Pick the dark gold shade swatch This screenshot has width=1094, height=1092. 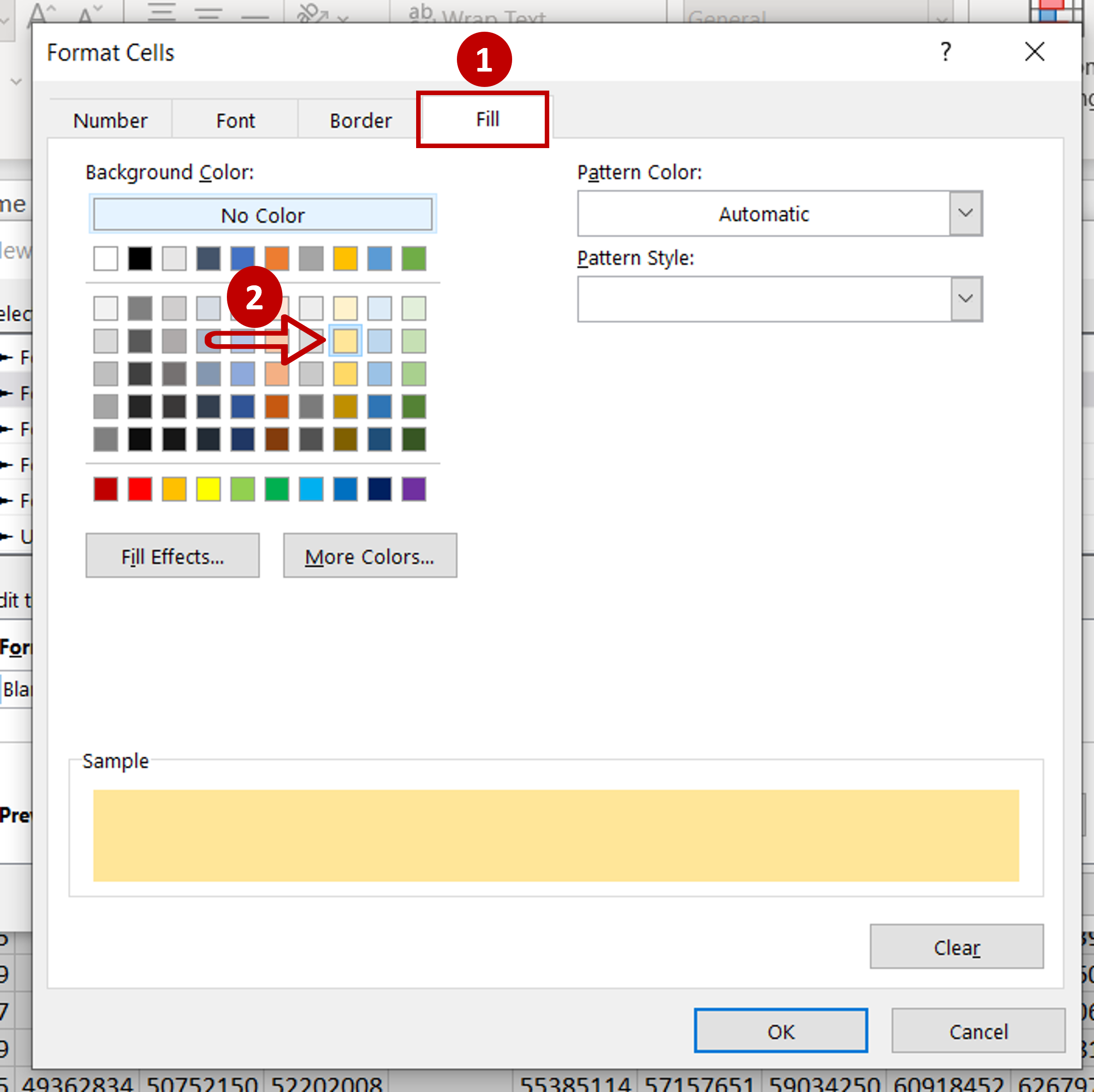(345, 407)
